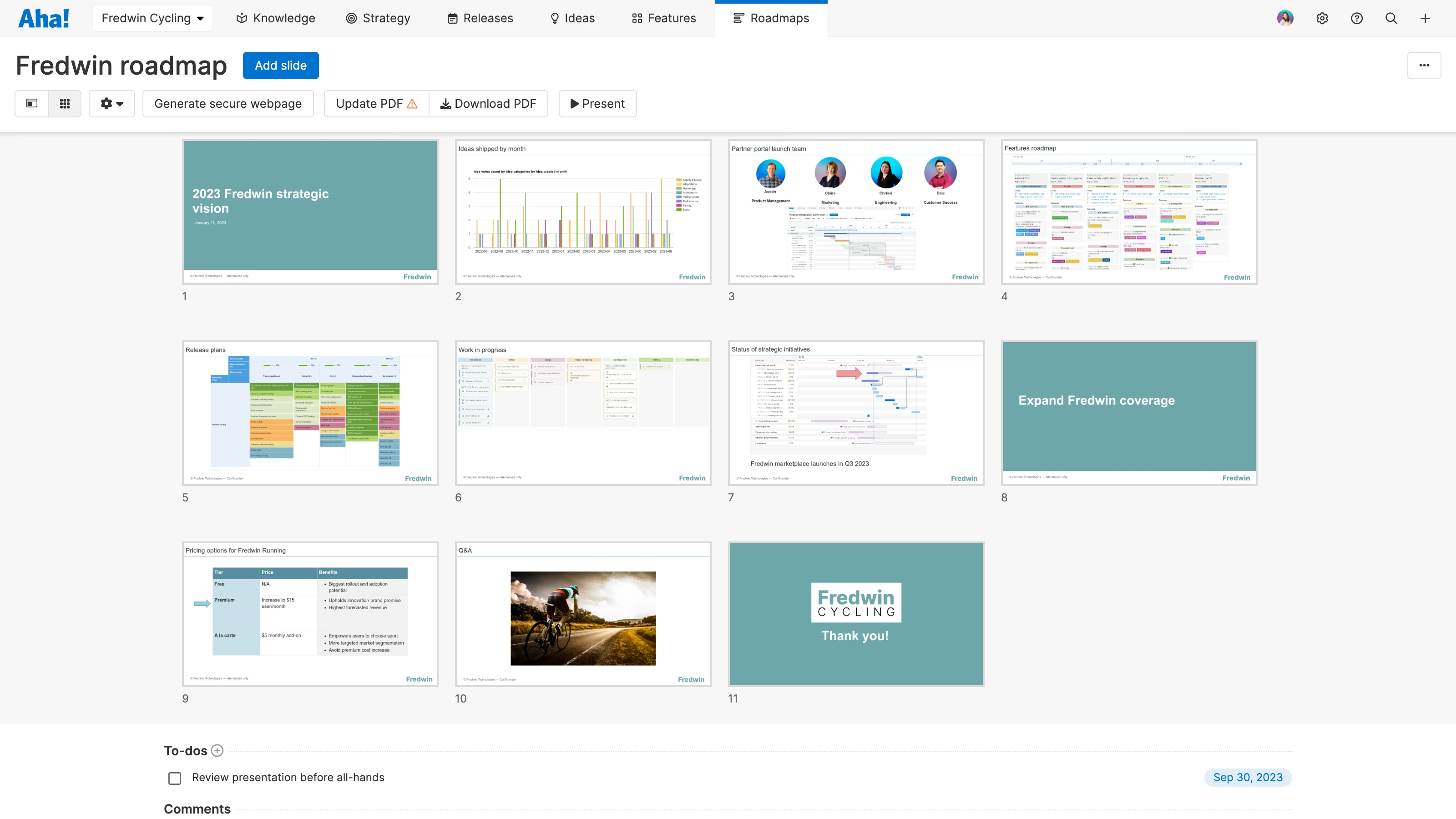Expand the more options ellipsis menu
The width and height of the screenshot is (1456, 819).
pyautogui.click(x=1424, y=65)
